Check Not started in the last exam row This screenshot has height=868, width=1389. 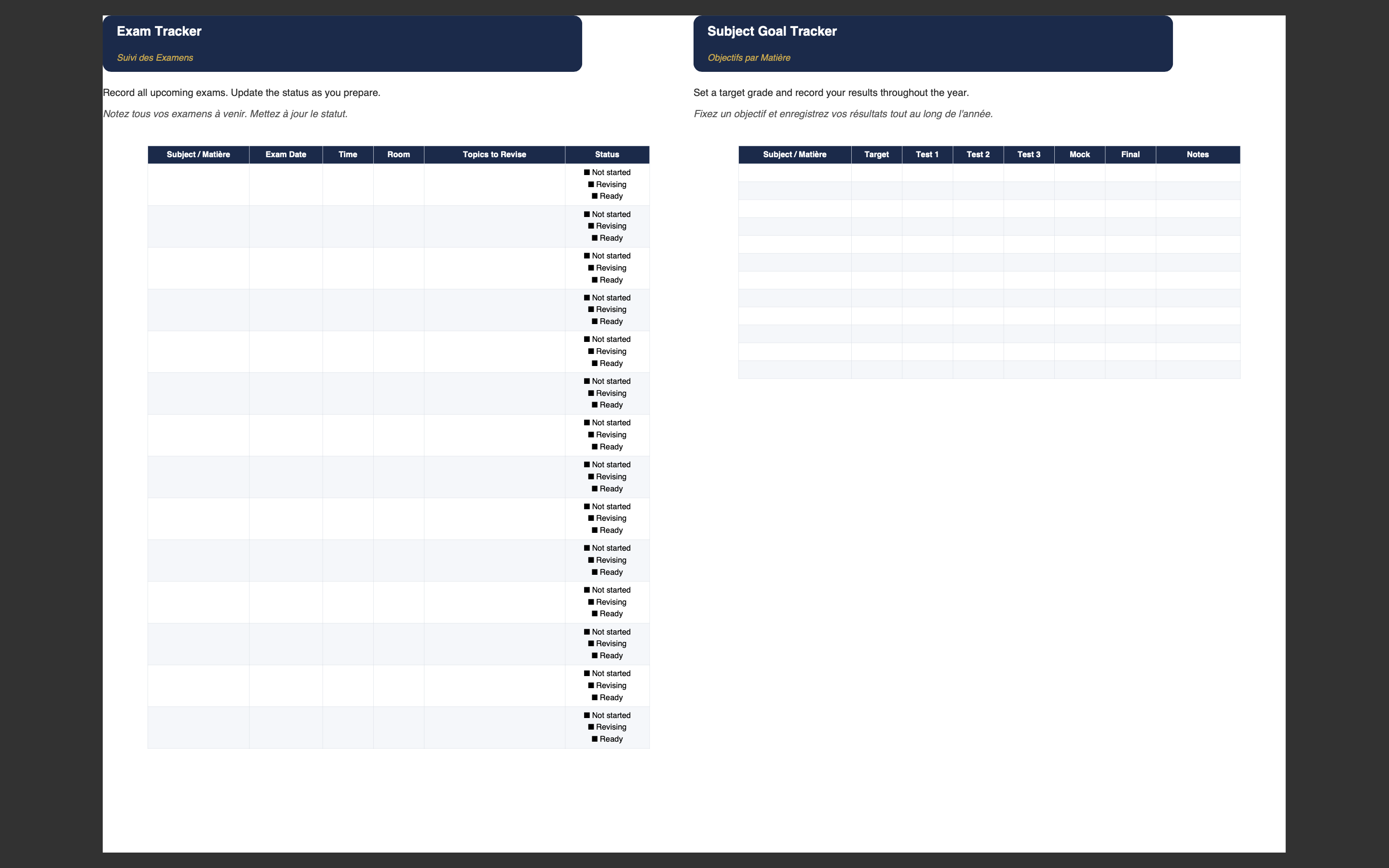(587, 715)
